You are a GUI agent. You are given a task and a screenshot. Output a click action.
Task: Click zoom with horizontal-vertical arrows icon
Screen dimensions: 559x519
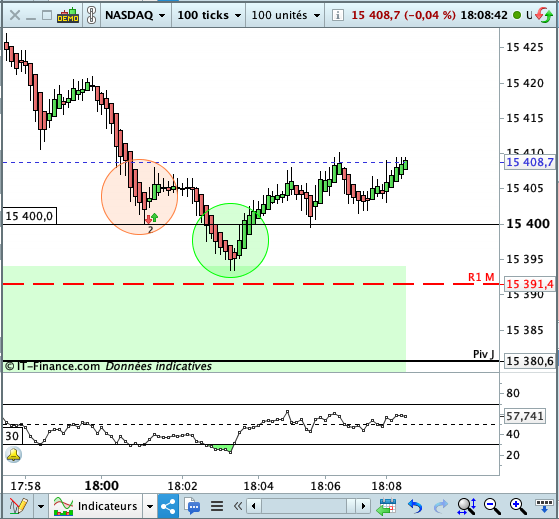[466, 506]
